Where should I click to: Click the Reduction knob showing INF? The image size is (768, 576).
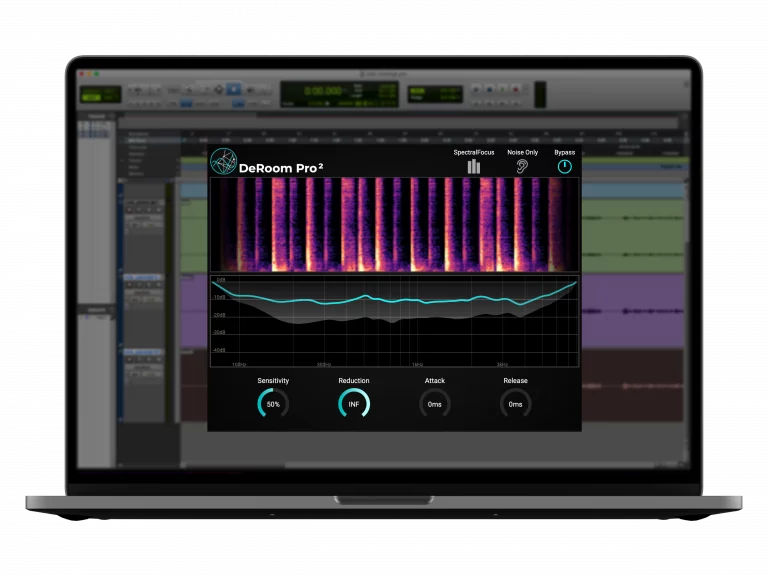tap(354, 404)
